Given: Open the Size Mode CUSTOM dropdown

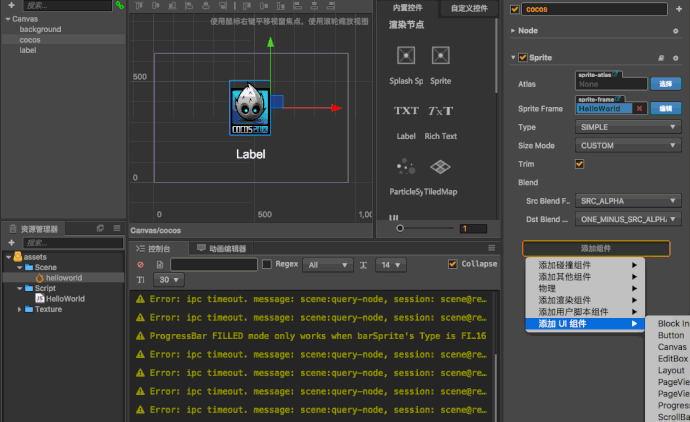Looking at the screenshot, I should (629, 145).
